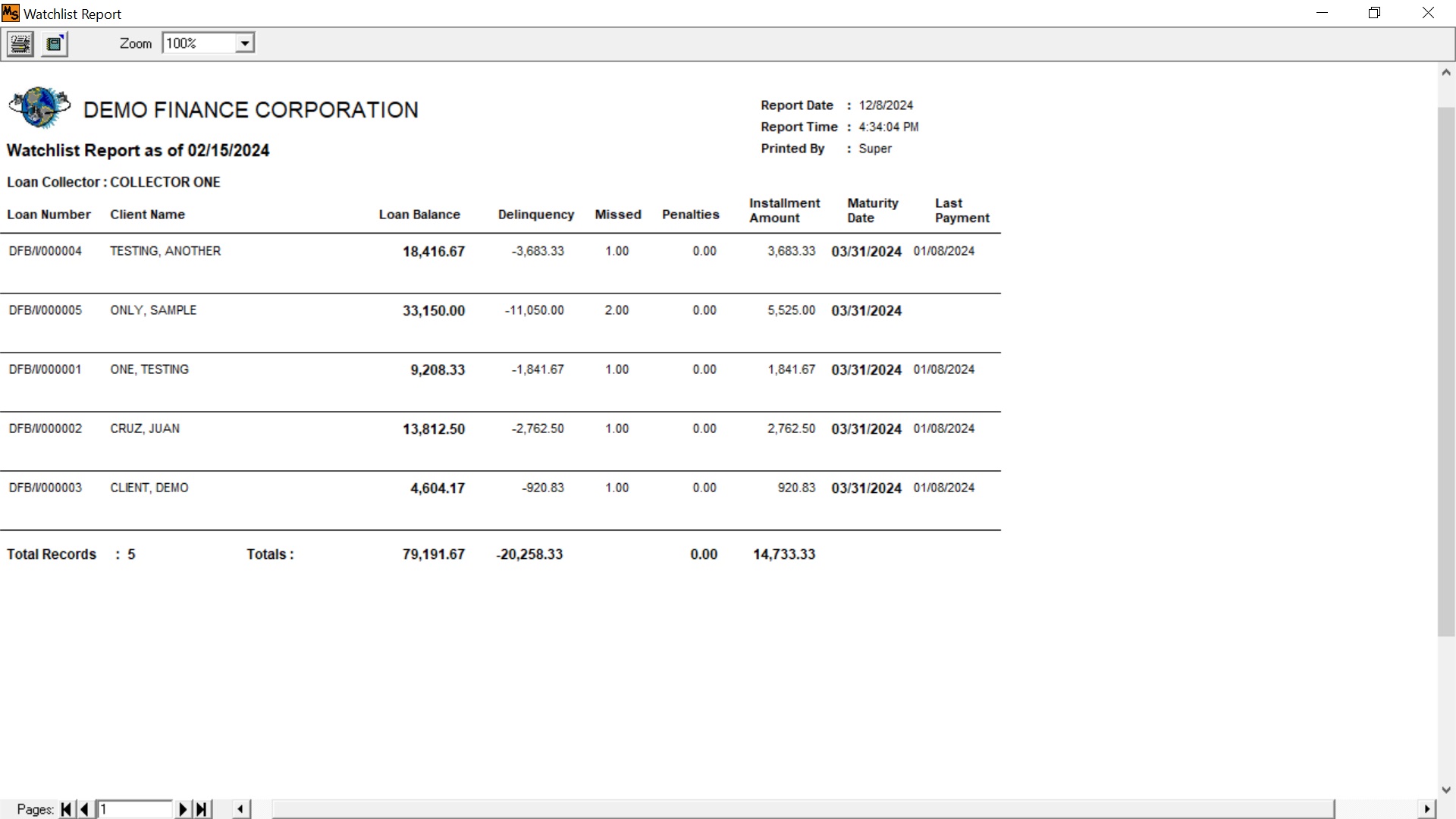Click the Demo Finance Corporation globe logo

coord(39,107)
